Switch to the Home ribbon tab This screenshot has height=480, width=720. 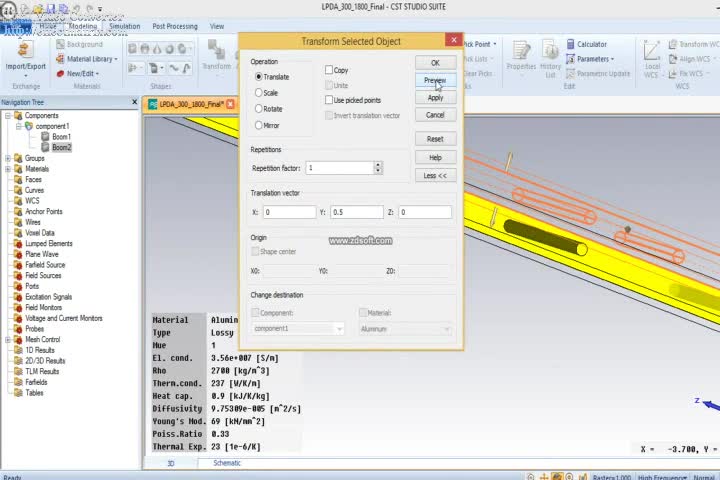48,26
